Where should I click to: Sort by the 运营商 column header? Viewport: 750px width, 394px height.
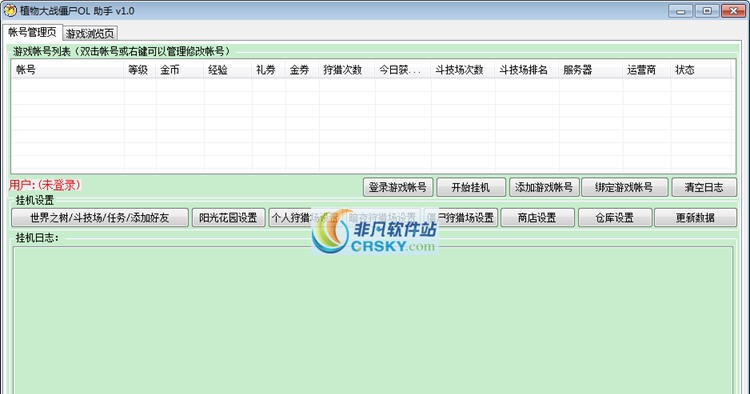[x=647, y=70]
